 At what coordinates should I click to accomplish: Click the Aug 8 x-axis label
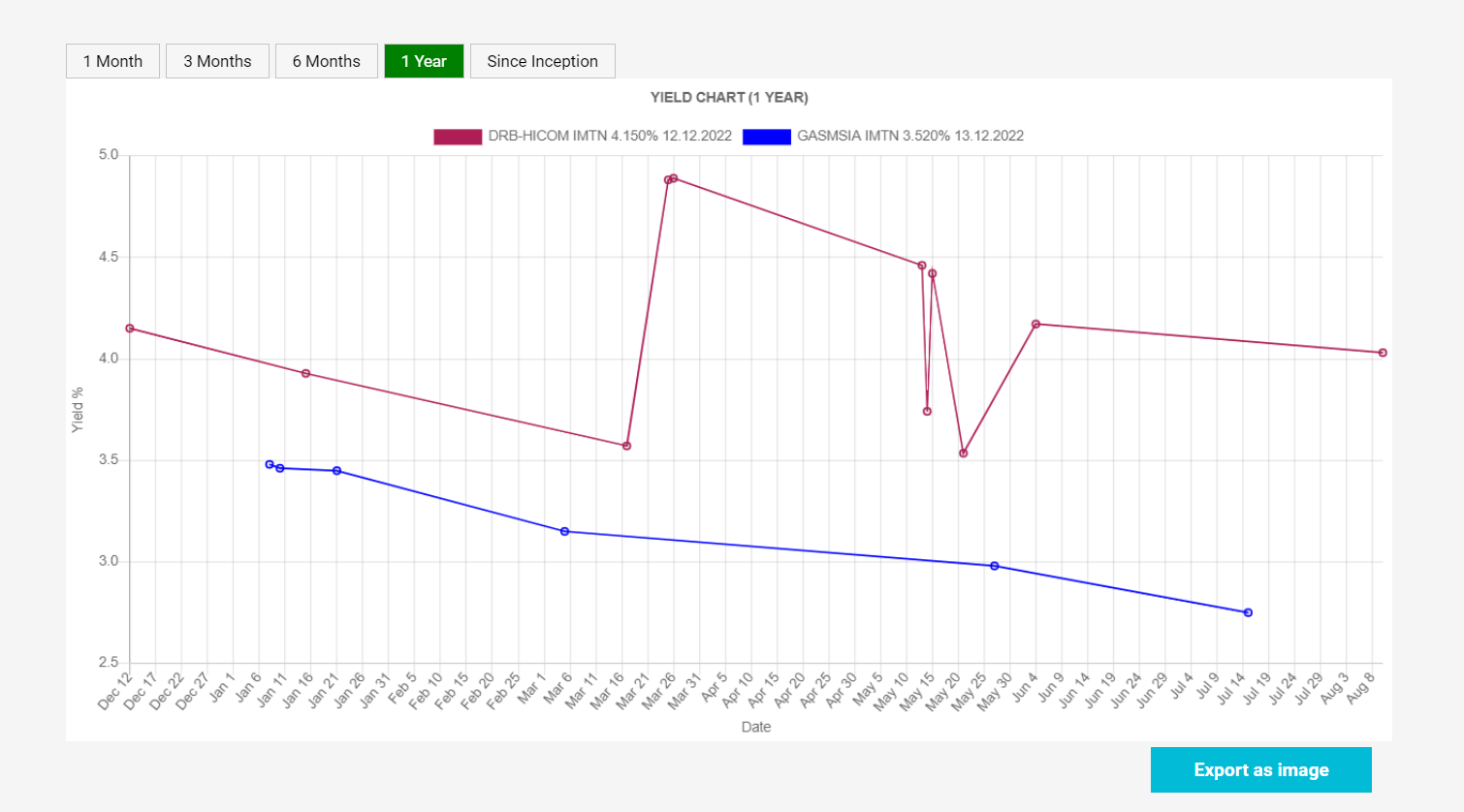click(x=1360, y=688)
